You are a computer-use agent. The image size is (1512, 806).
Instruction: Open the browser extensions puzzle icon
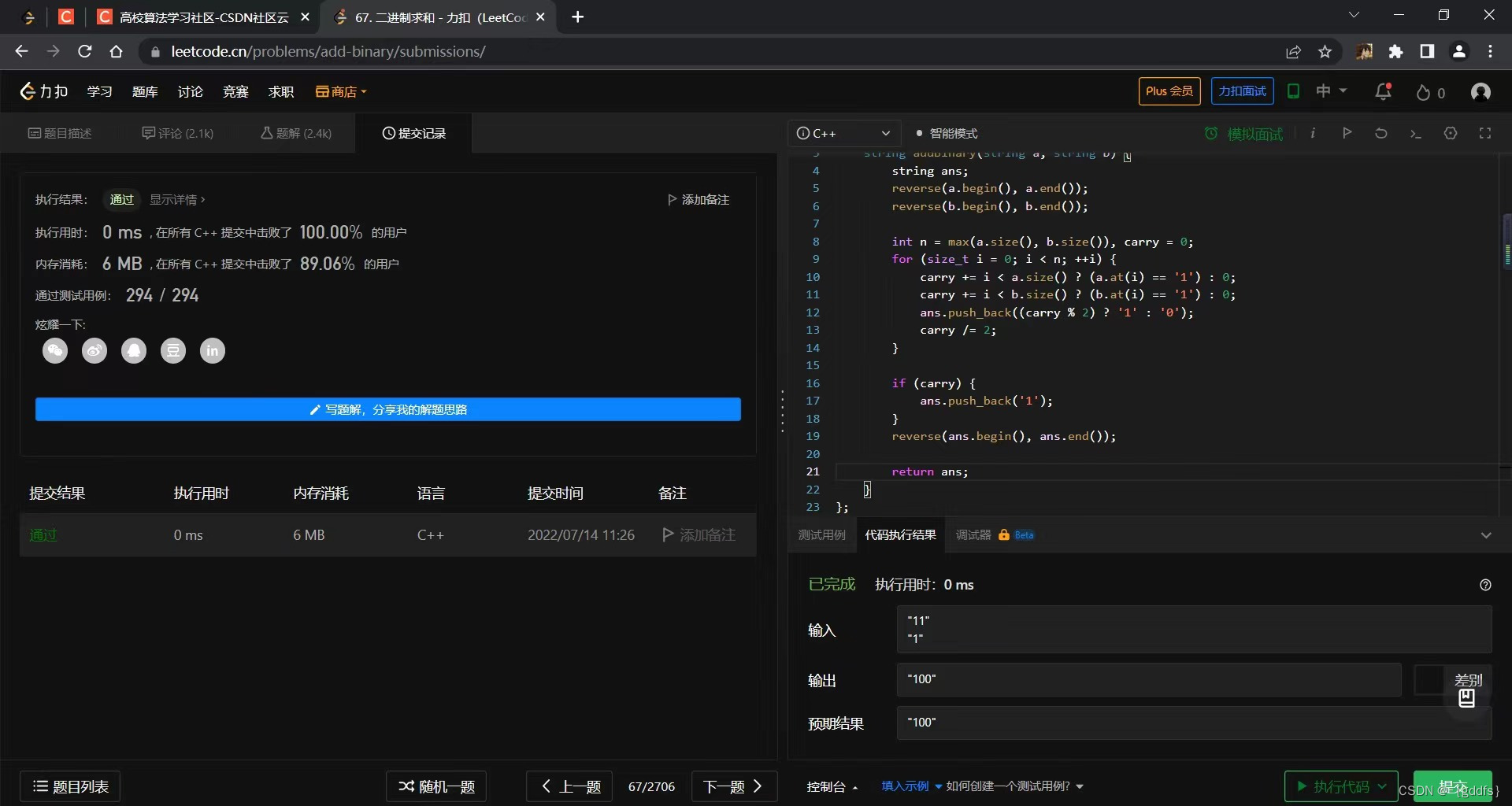[1396, 51]
